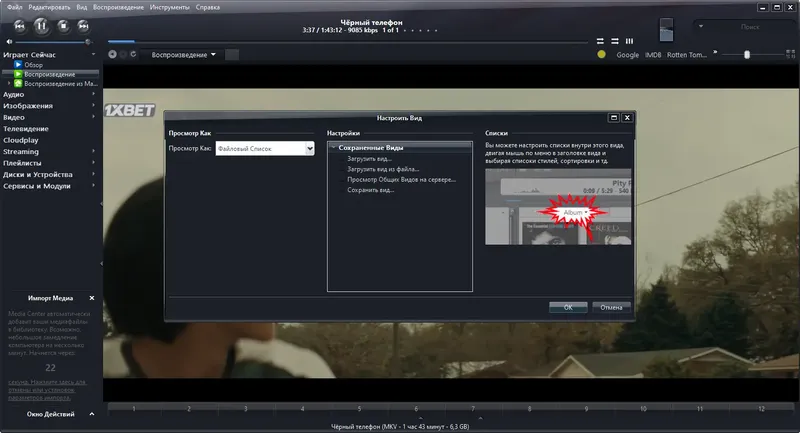Click the Поиск search field

coord(749,27)
